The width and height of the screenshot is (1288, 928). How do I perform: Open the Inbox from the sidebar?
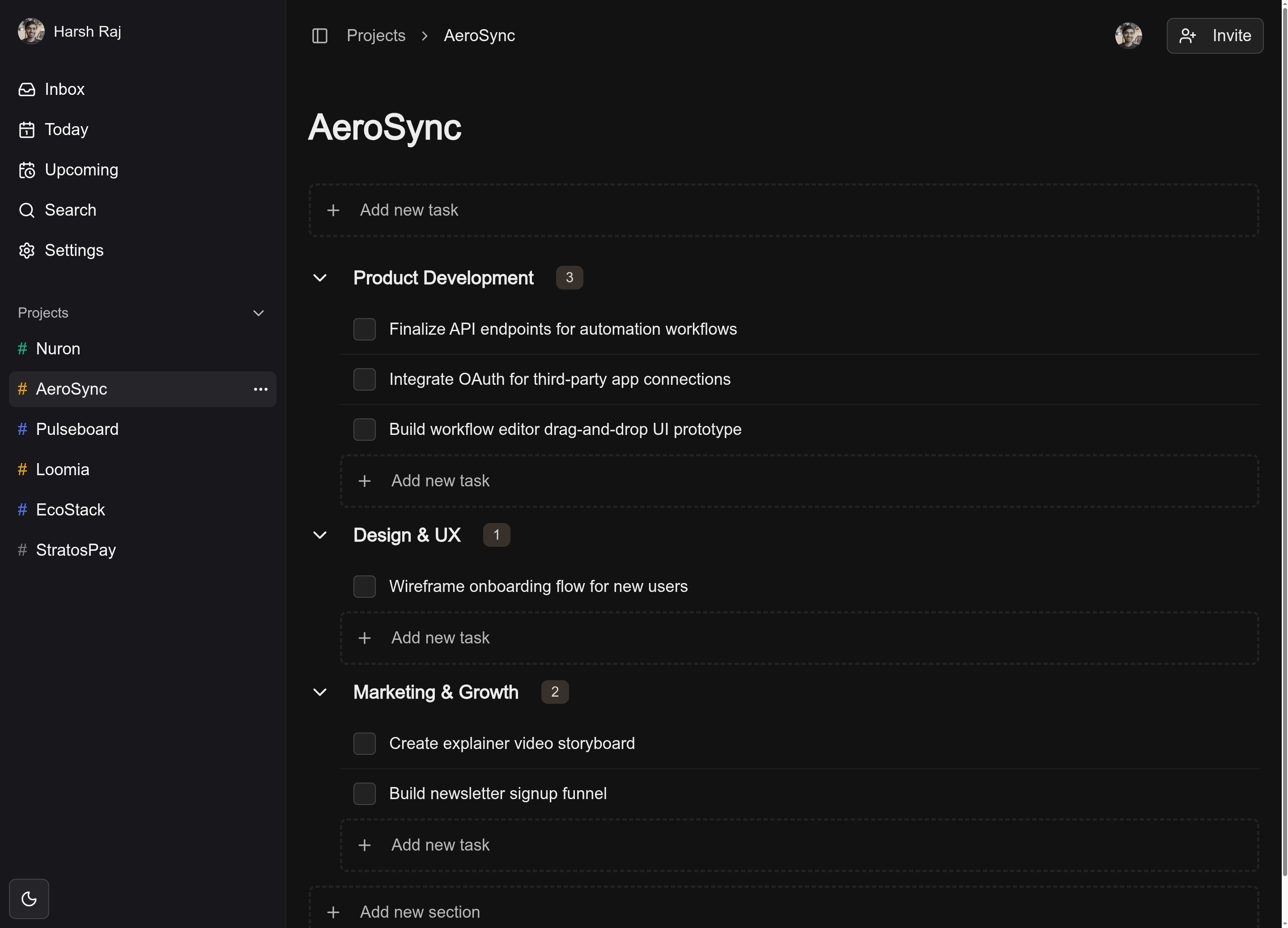click(x=64, y=89)
